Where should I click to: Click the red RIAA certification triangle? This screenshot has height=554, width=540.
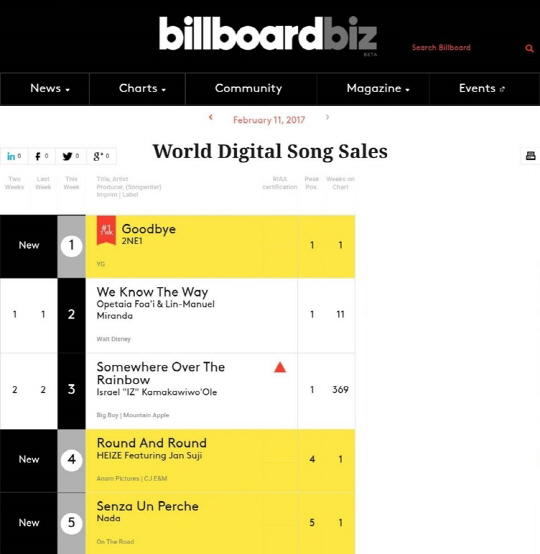click(280, 367)
